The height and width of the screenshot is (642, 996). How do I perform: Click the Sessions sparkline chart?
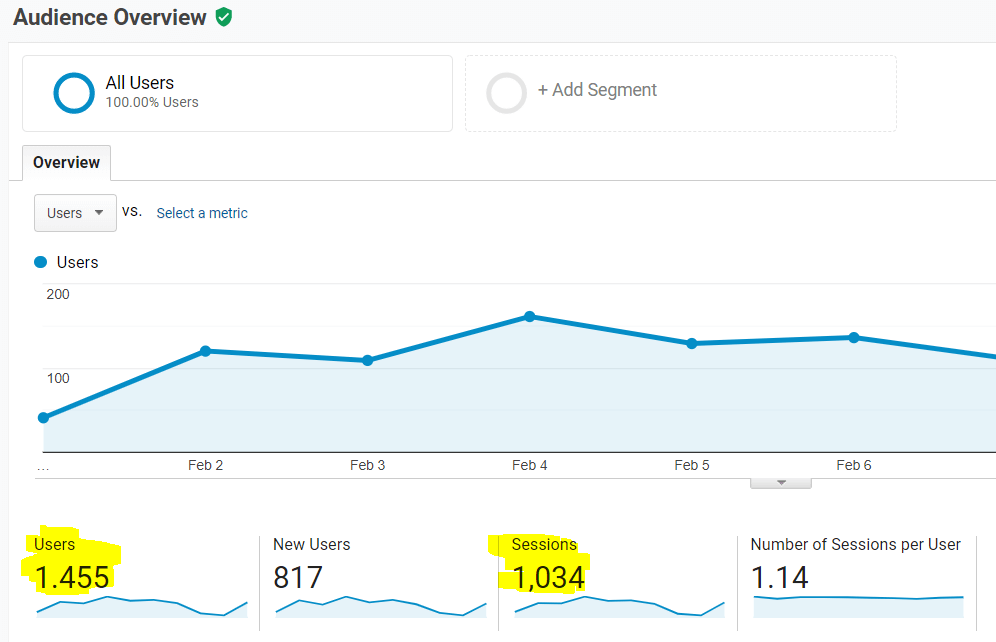coord(619,605)
